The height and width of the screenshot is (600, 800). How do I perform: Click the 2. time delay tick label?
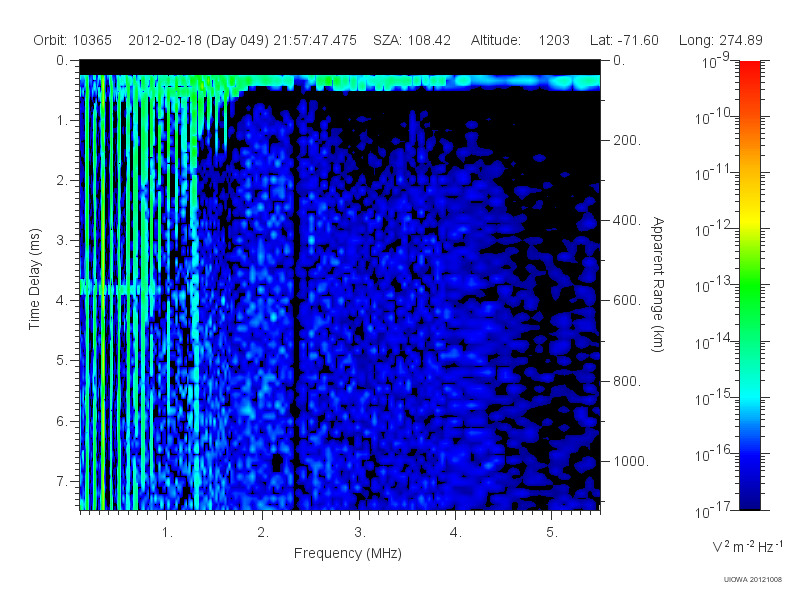[x=61, y=181]
